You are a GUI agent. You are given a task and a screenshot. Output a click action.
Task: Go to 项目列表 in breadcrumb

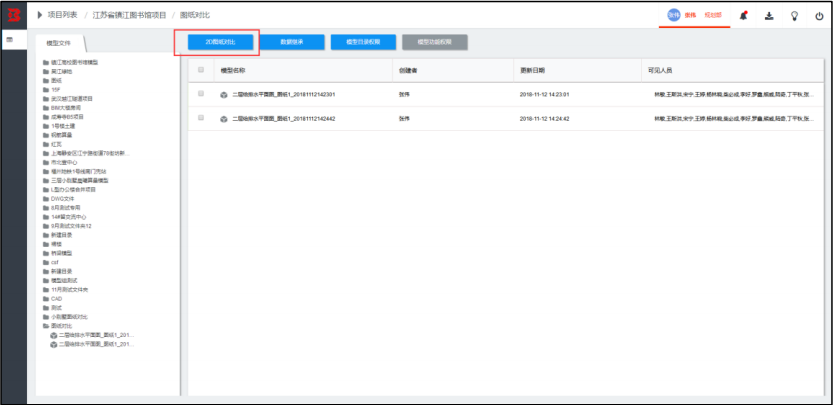click(x=62, y=15)
